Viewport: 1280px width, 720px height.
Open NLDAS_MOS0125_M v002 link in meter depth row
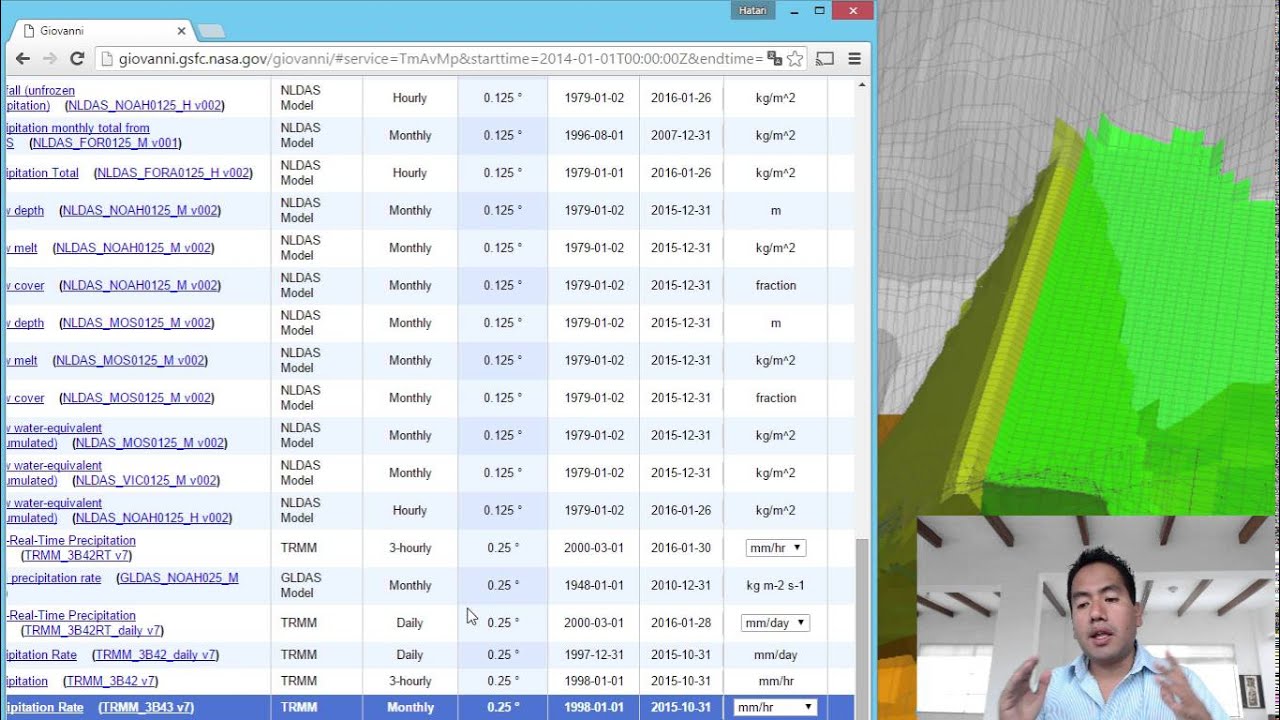pos(136,323)
